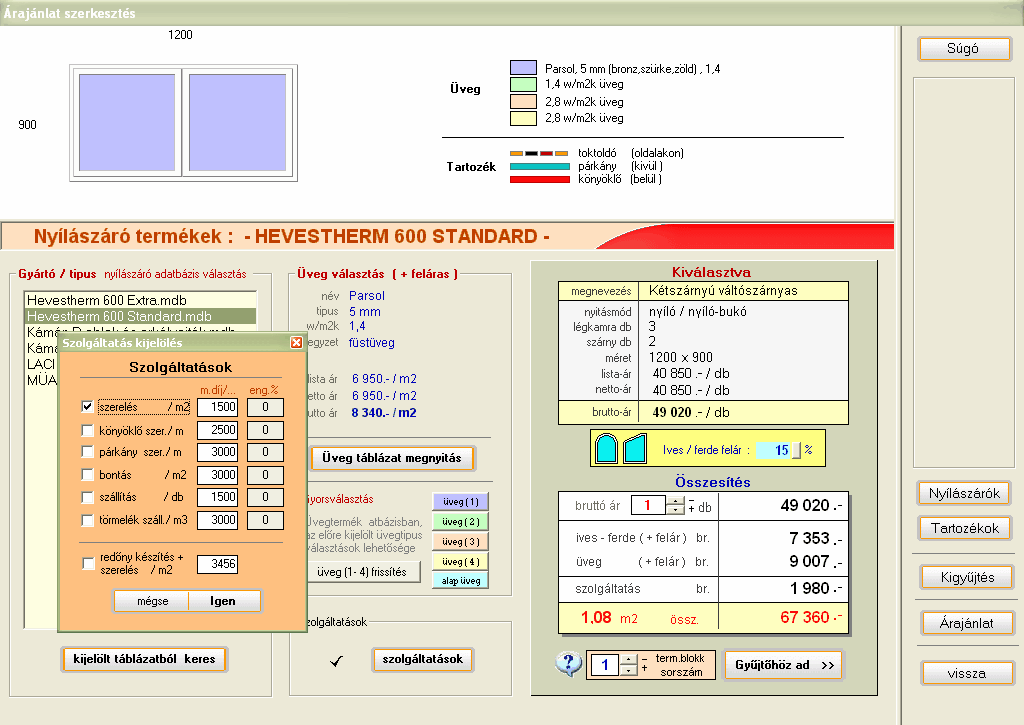Select the alap üveg quick option
The width and height of the screenshot is (1024, 725).
tap(460, 581)
